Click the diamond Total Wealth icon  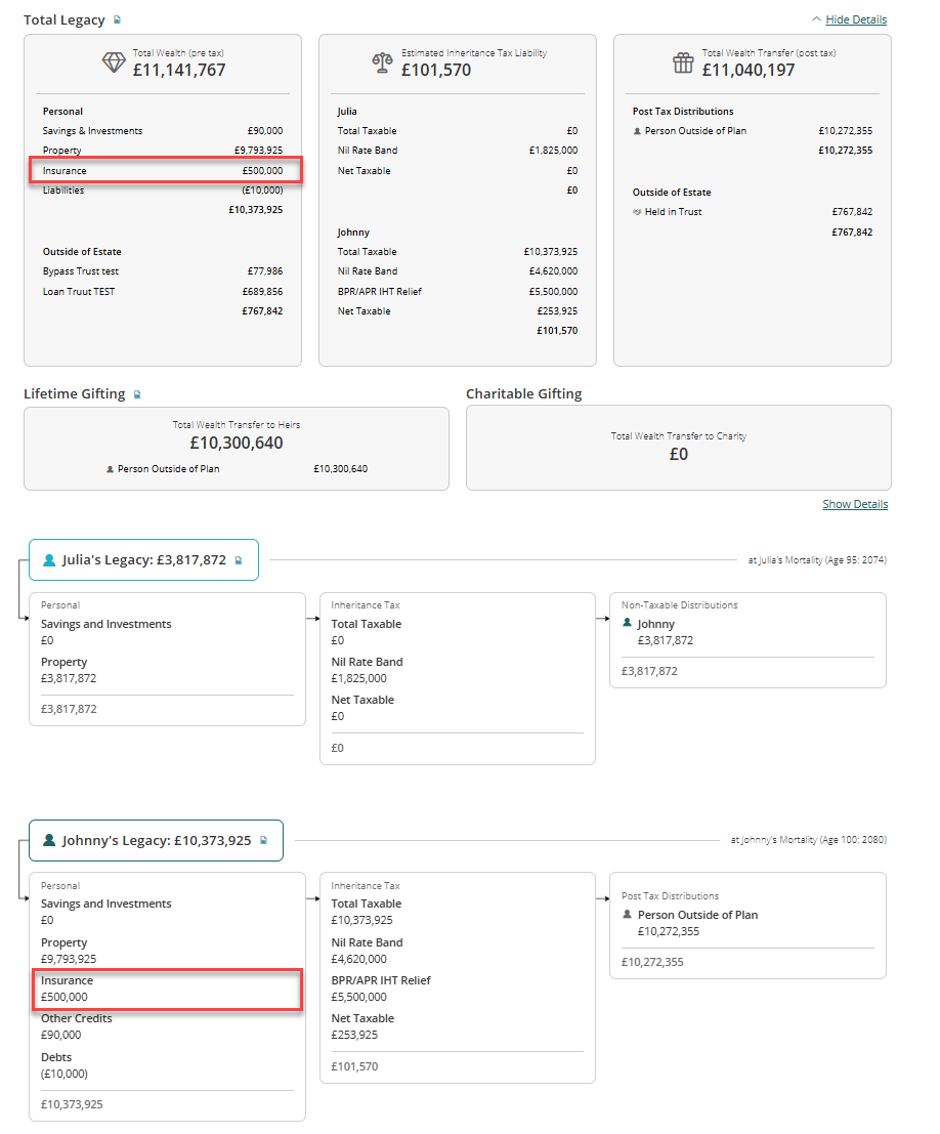pos(114,63)
